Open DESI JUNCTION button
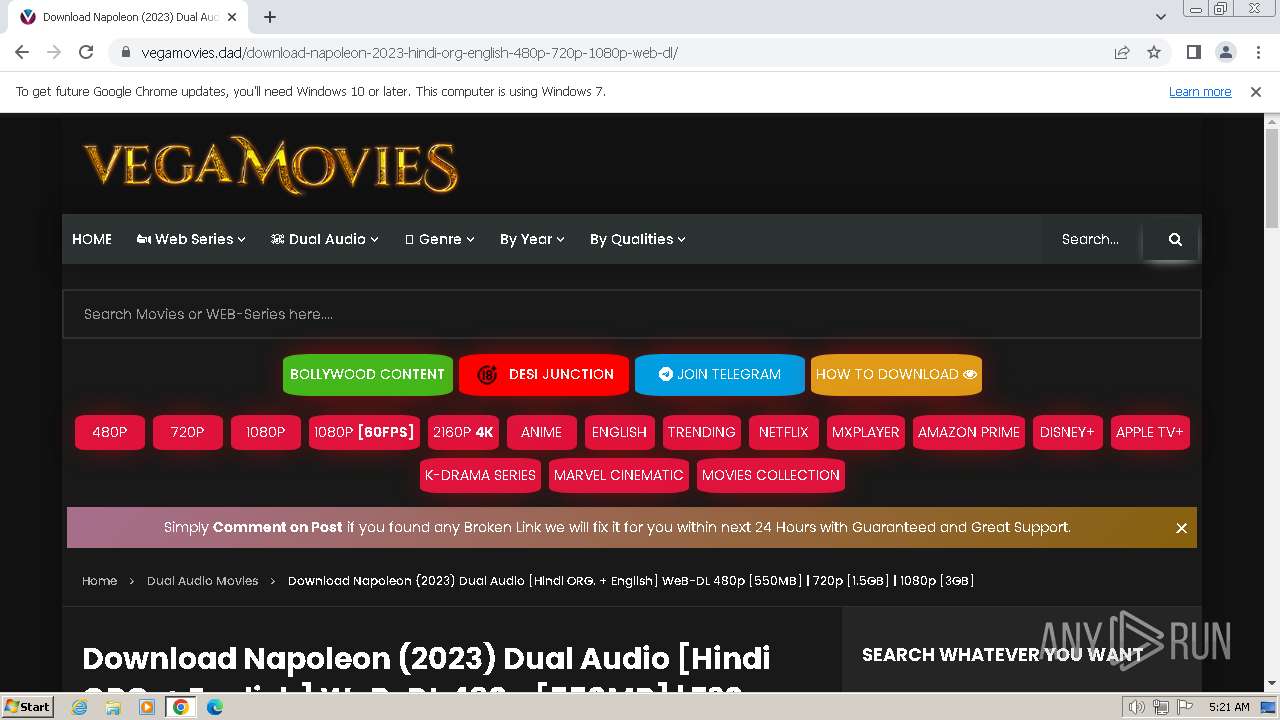Viewport: 1280px width, 720px height. (x=544, y=374)
